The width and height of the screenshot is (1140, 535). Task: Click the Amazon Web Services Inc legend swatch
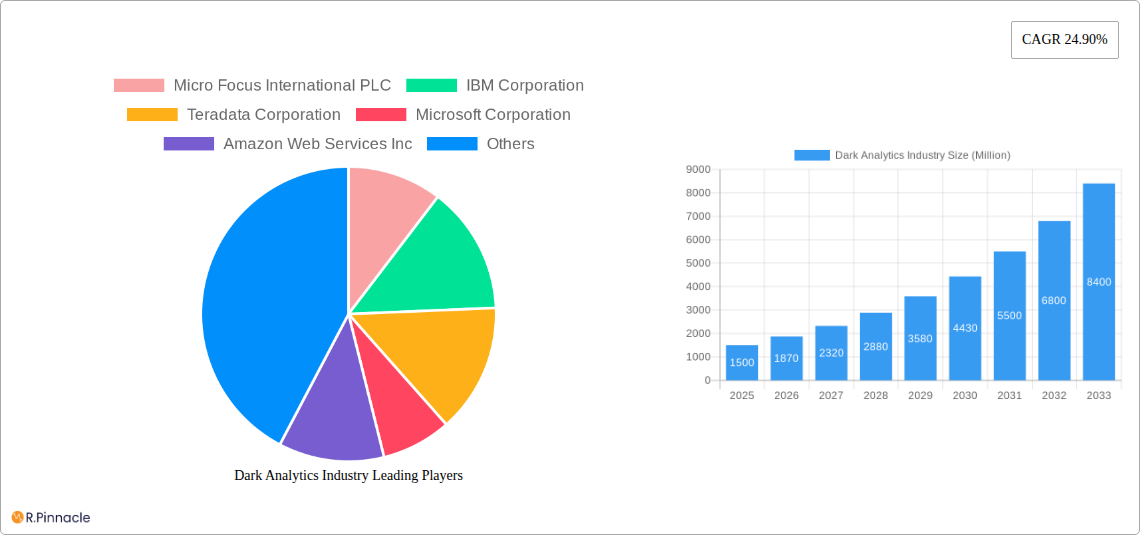point(189,144)
